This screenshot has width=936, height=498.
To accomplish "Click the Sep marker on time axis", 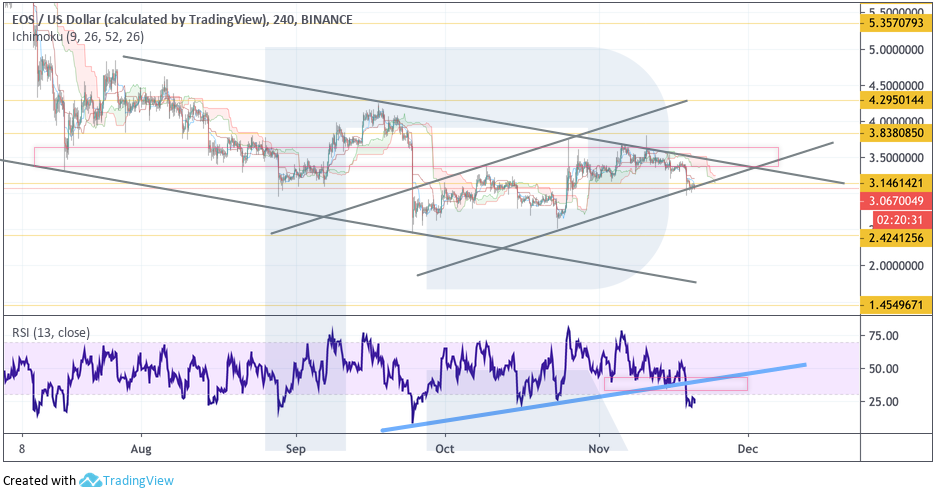I will pyautogui.click(x=295, y=450).
